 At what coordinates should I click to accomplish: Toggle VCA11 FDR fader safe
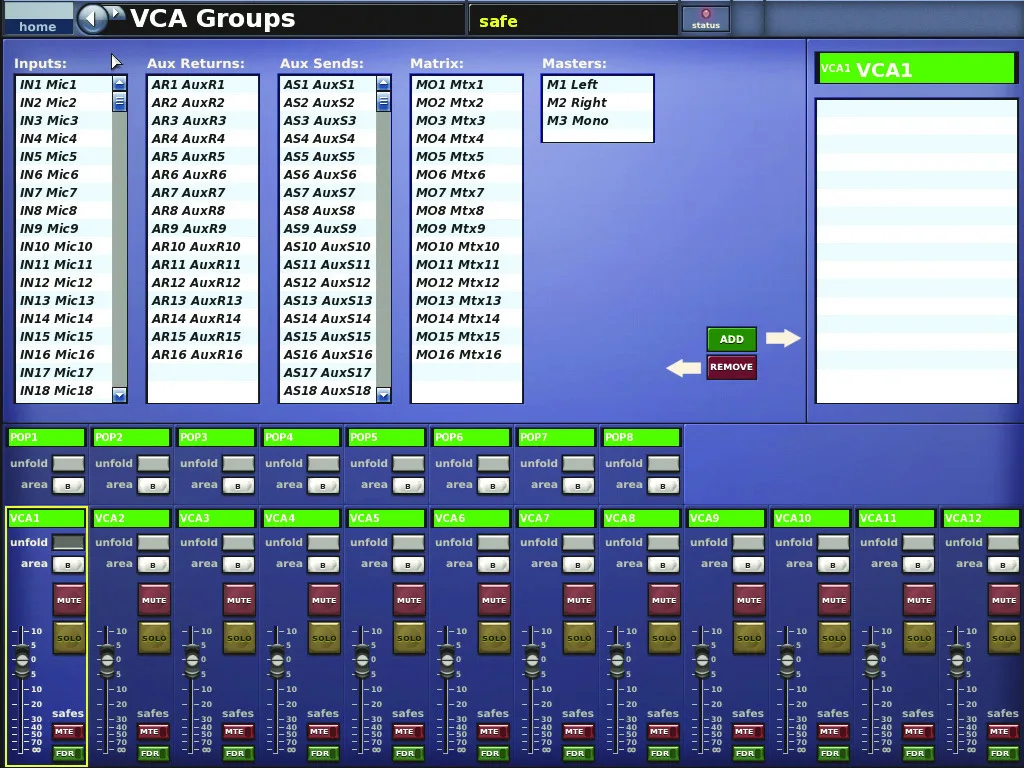[x=918, y=754]
